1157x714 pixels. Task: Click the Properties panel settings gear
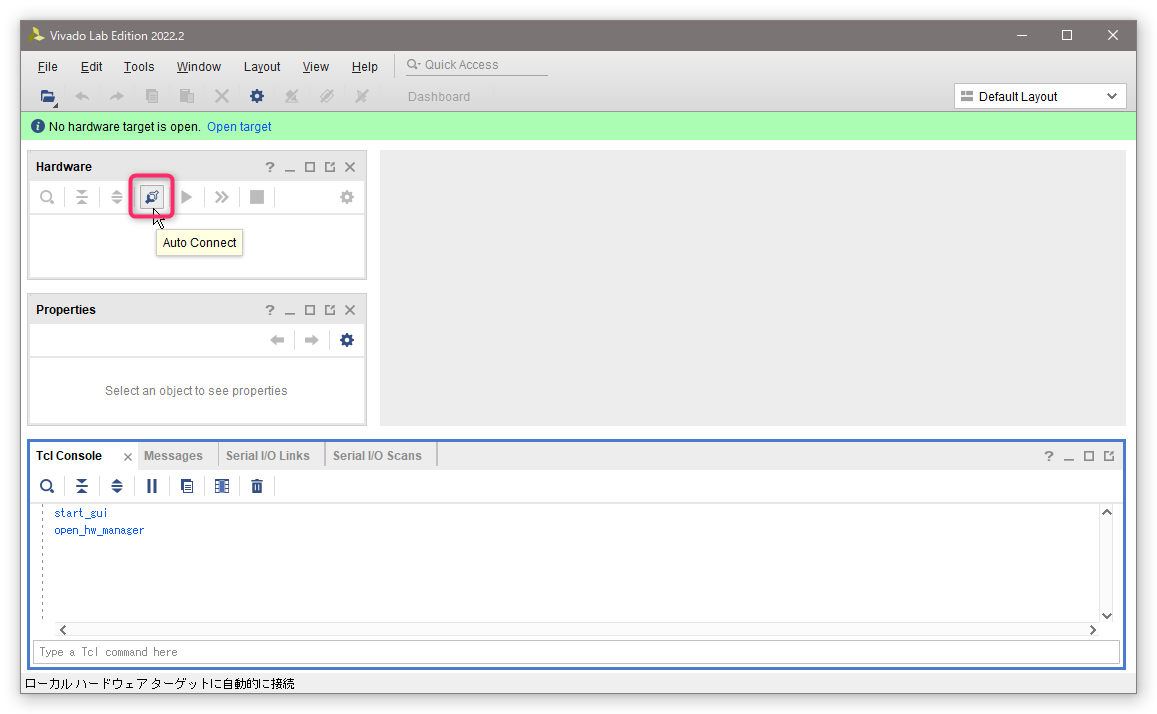click(346, 340)
